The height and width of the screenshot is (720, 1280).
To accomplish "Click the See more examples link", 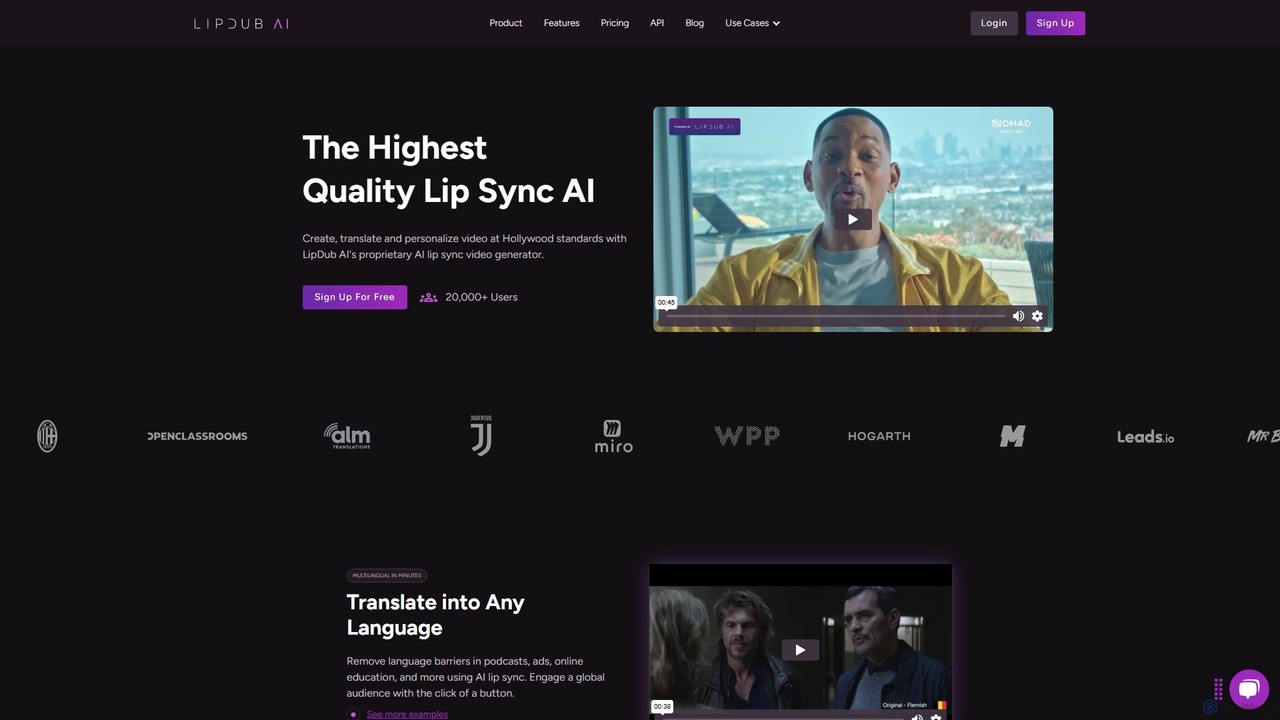I will [407, 714].
